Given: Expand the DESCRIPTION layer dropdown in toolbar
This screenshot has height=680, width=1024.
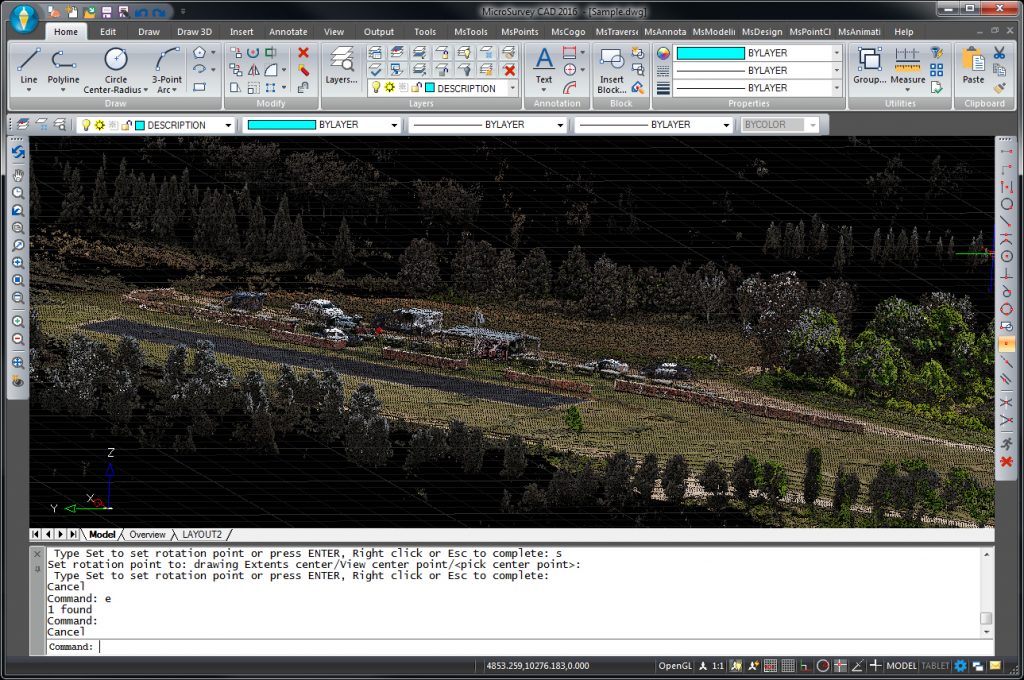Looking at the screenshot, I should click(229, 125).
